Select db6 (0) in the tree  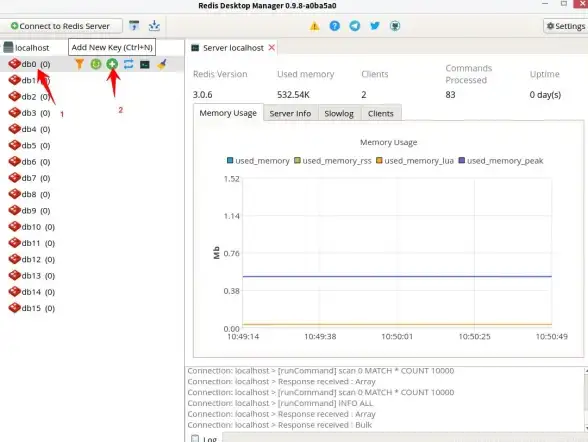(36, 162)
